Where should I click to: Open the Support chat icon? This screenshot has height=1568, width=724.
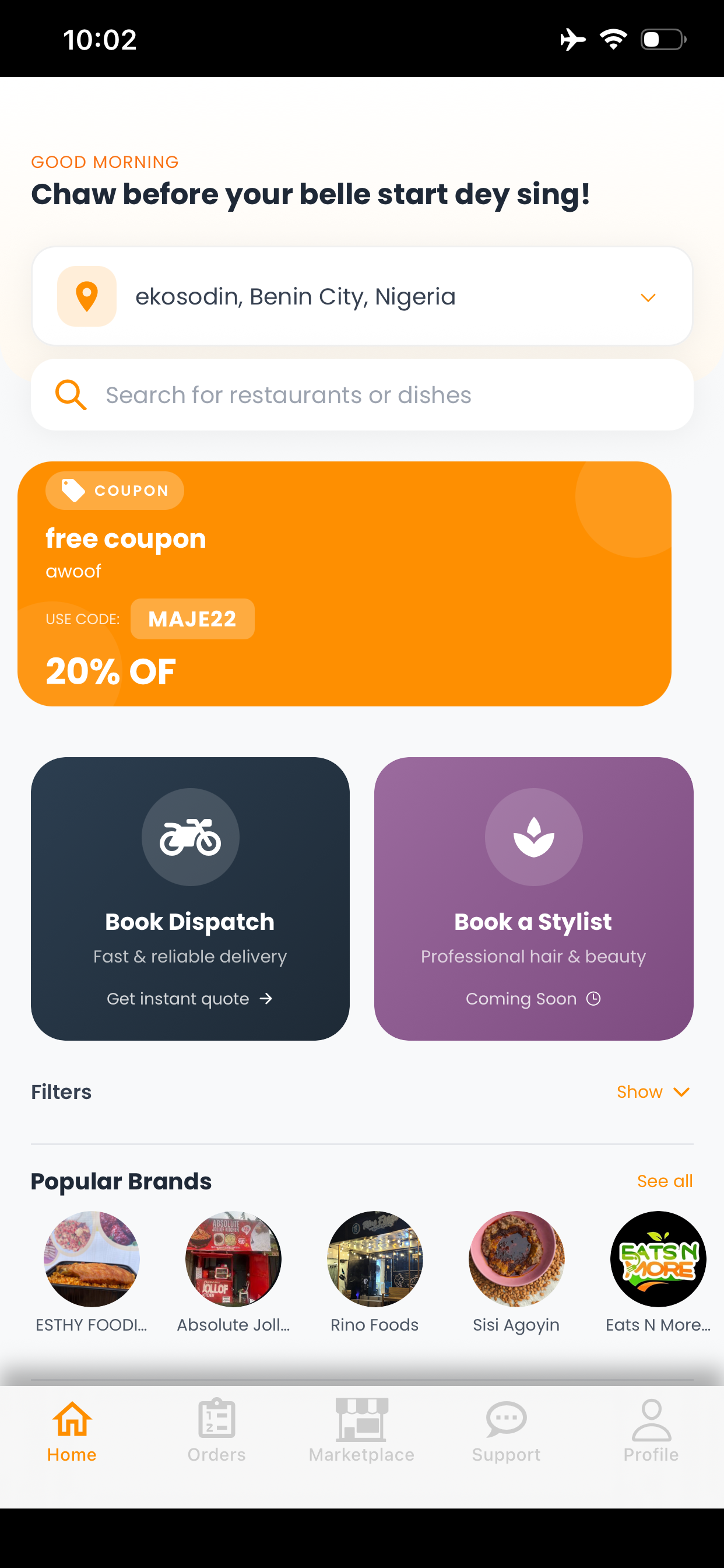[506, 1419]
